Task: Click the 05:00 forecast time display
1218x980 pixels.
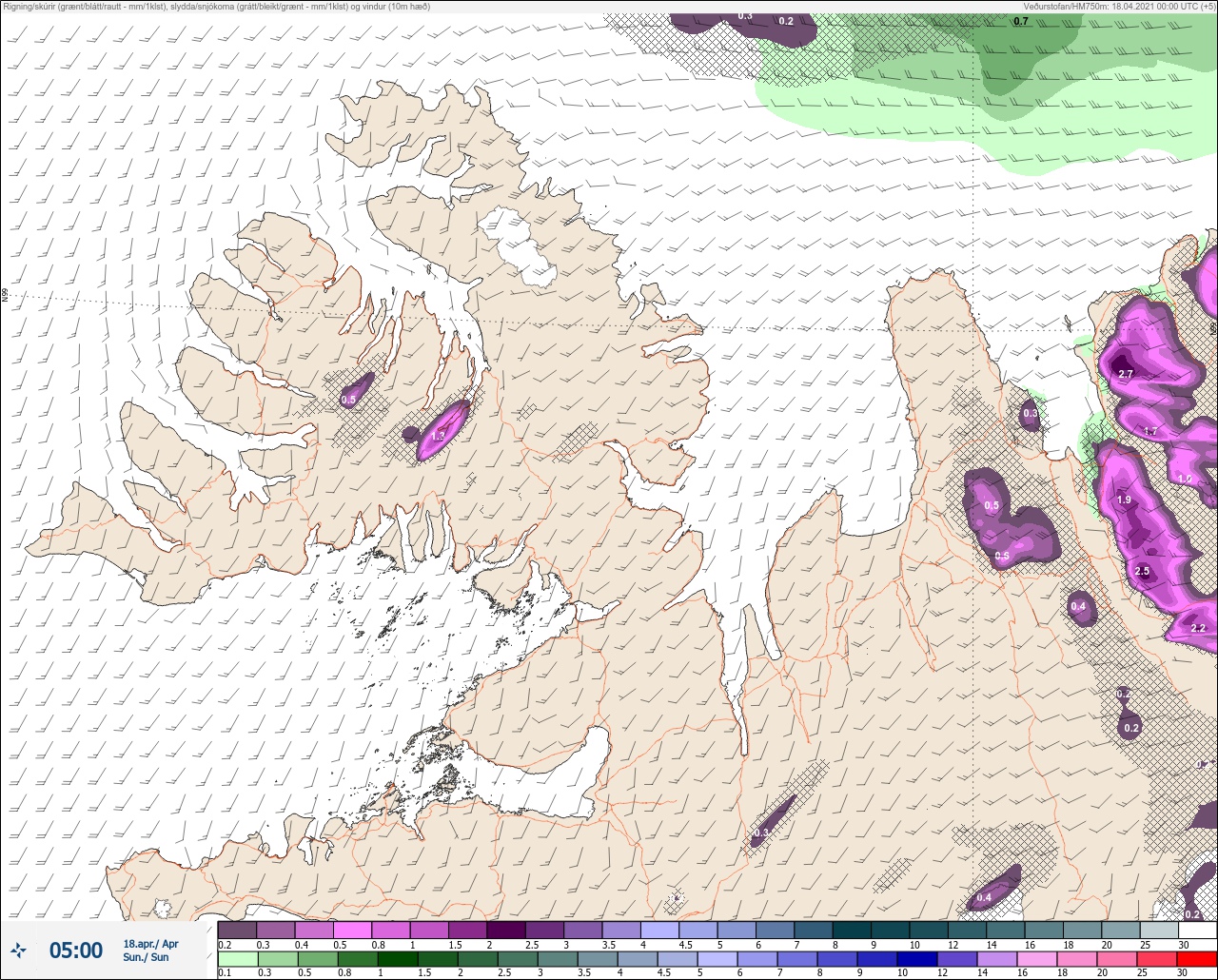Action: pyautogui.click(x=76, y=950)
